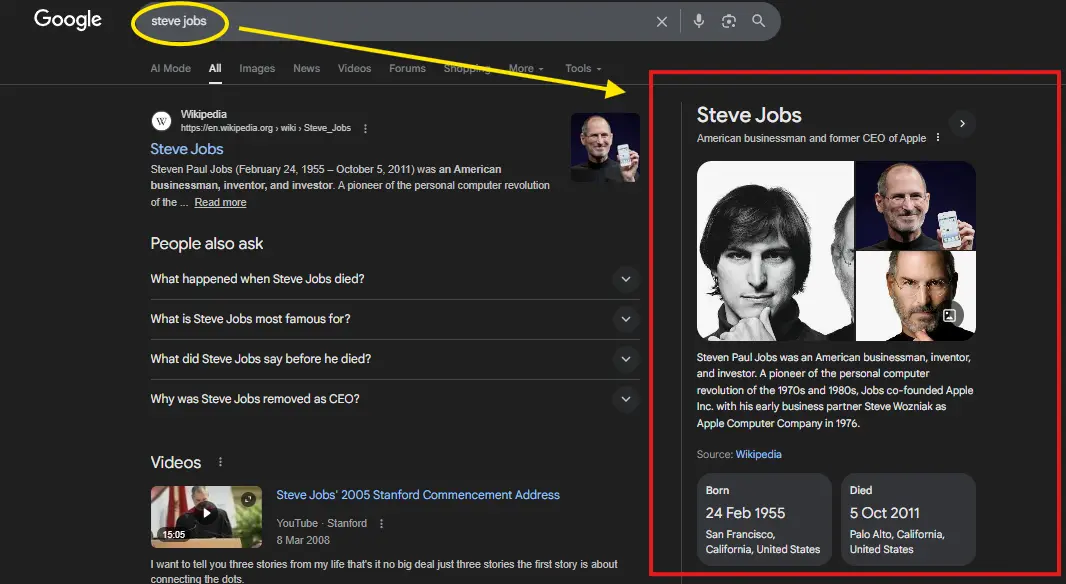
Task: Click 'YouTube · Stanford' source text
Action: tap(322, 523)
